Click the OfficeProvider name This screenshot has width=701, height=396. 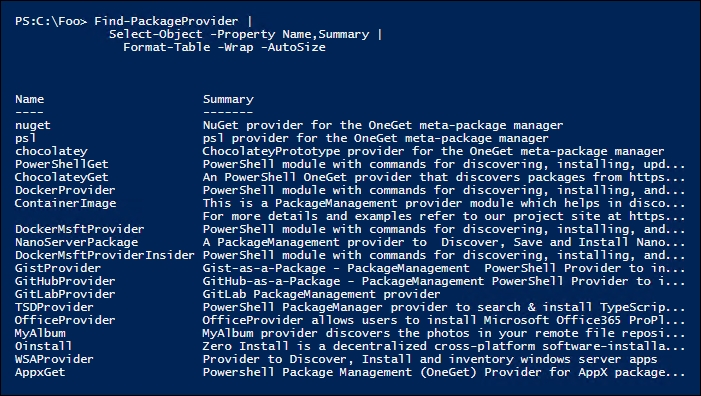click(x=65, y=320)
